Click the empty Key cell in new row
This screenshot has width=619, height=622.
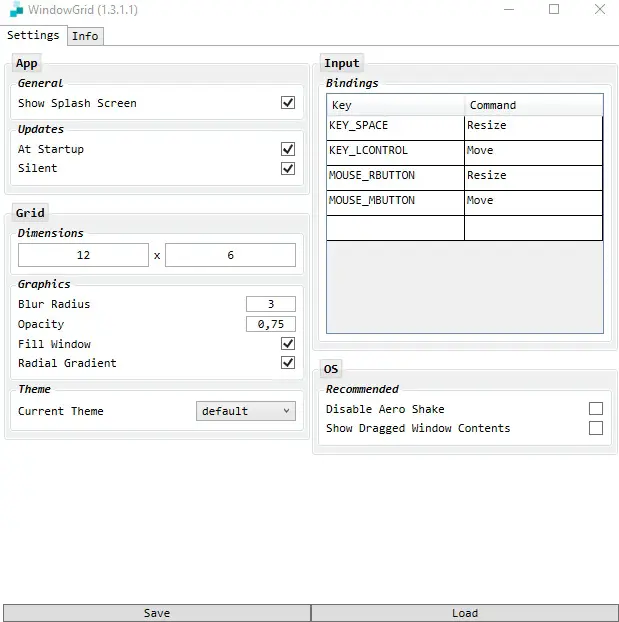tap(395, 228)
